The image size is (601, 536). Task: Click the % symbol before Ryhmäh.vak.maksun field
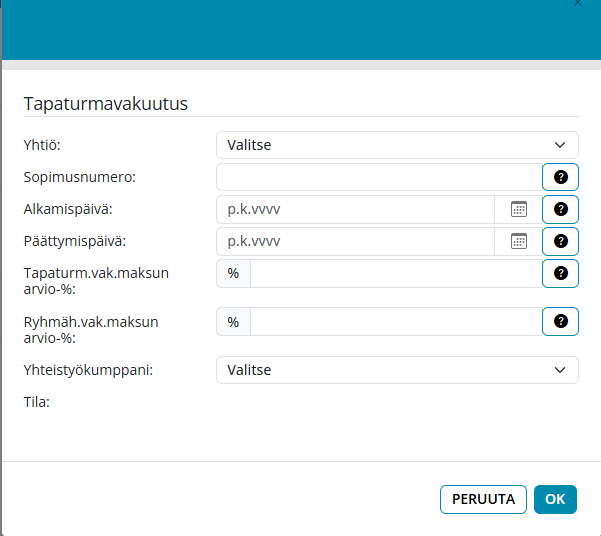pyautogui.click(x=233, y=321)
